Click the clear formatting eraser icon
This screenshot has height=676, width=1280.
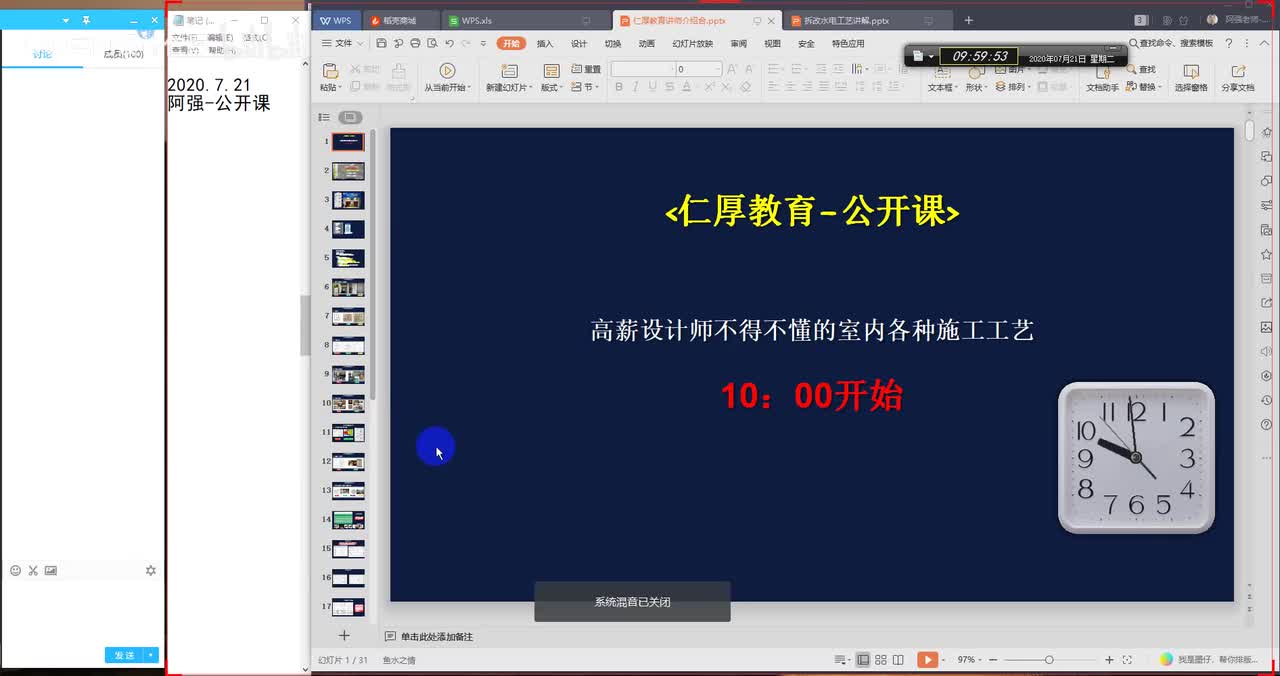click(745, 87)
